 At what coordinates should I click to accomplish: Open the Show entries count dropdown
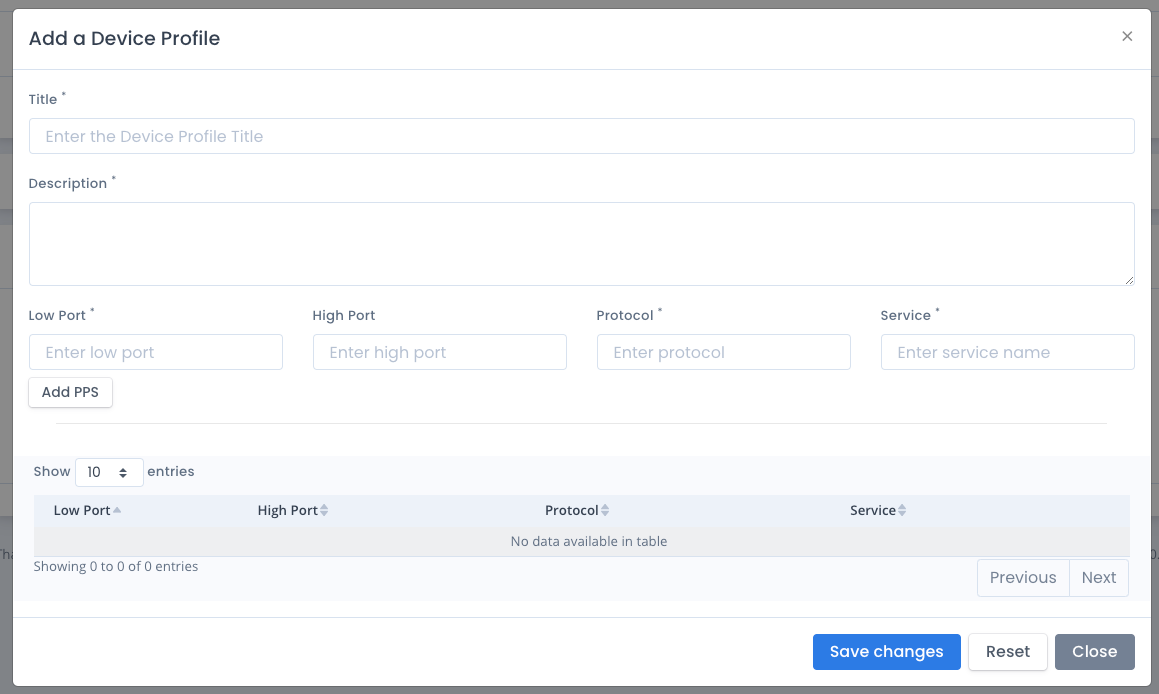[x=109, y=472]
